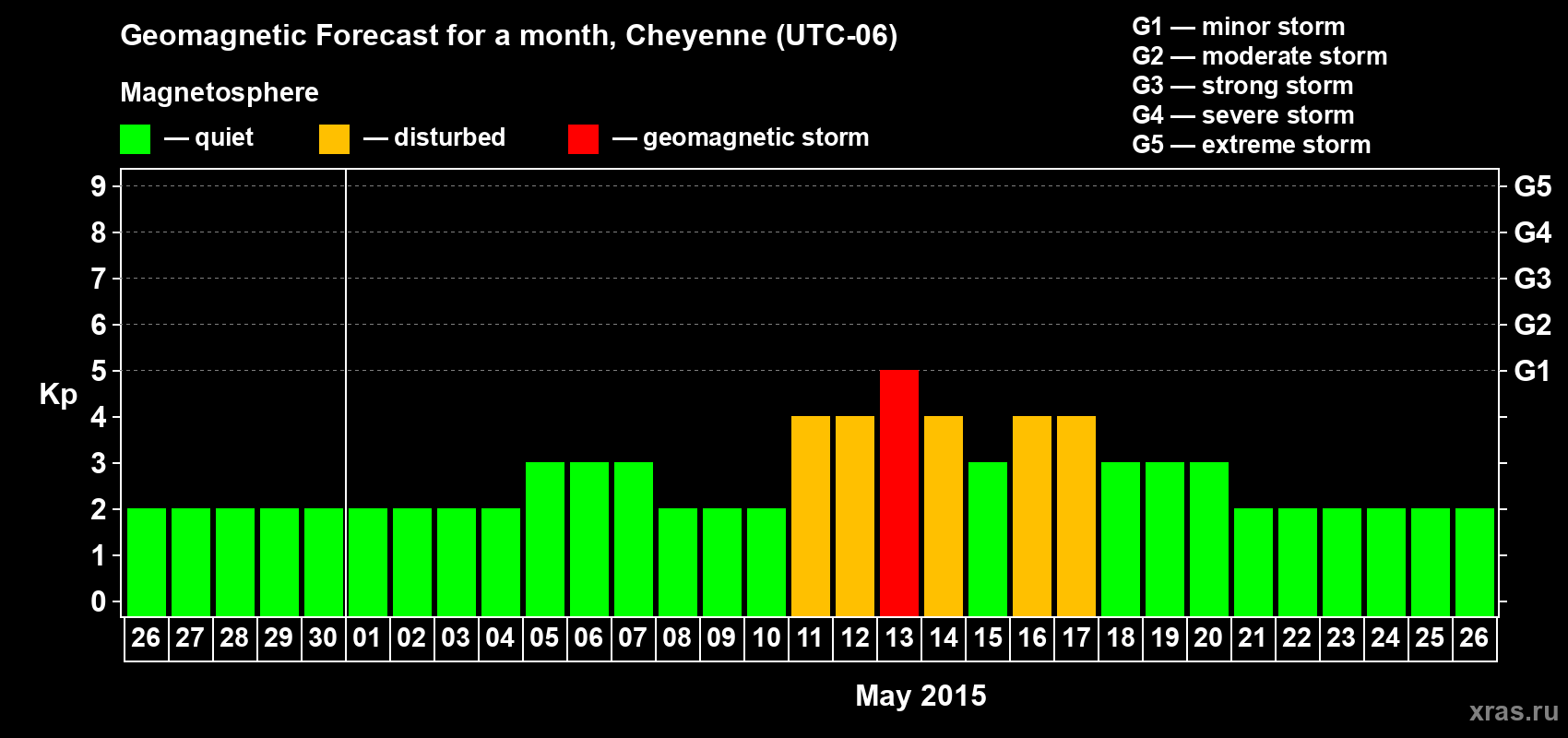This screenshot has width=1568, height=738.
Task: Click the 'G1 — minor storm' legend line
Action: pyautogui.click(x=1238, y=27)
